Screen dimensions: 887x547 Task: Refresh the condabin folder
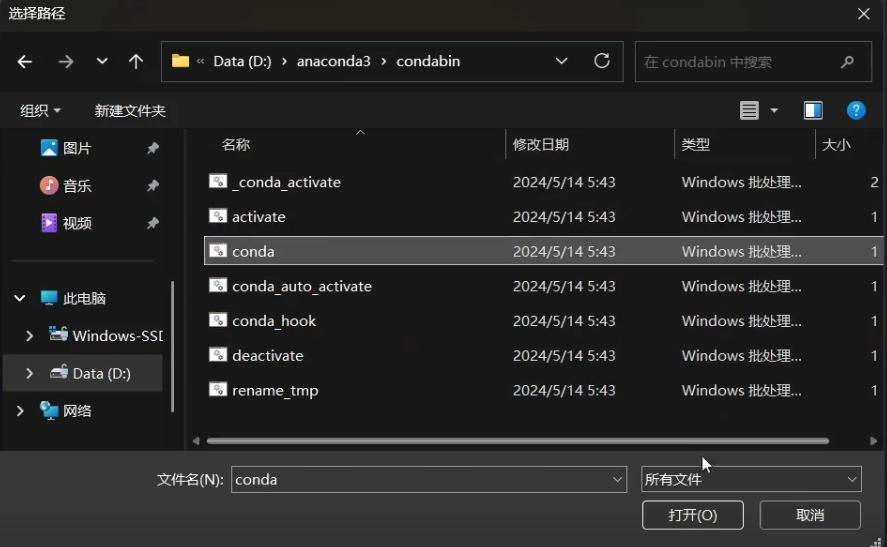click(x=602, y=61)
